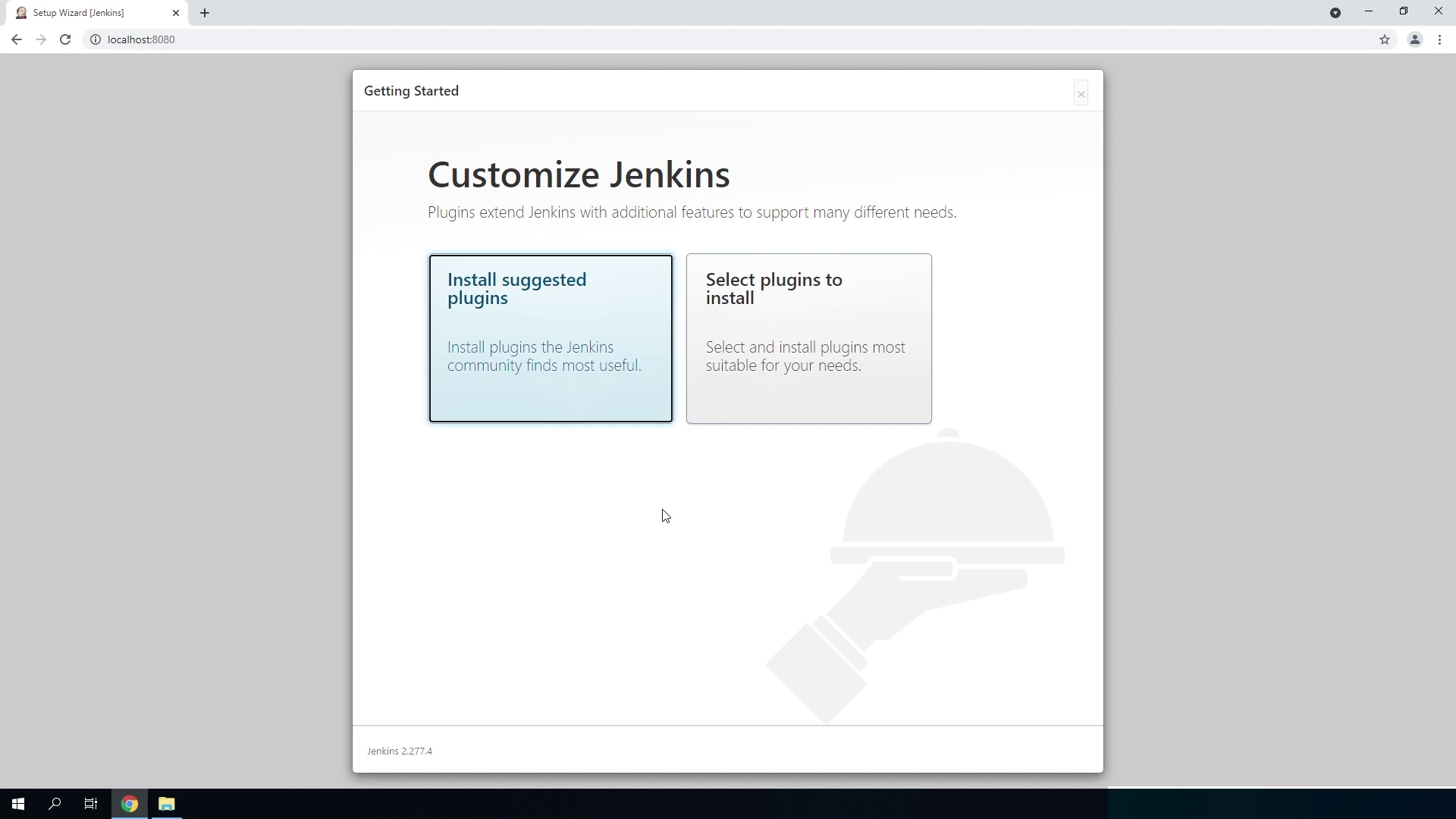Choose Select plugins to install option
Viewport: 1456px width, 819px height.
click(808, 338)
